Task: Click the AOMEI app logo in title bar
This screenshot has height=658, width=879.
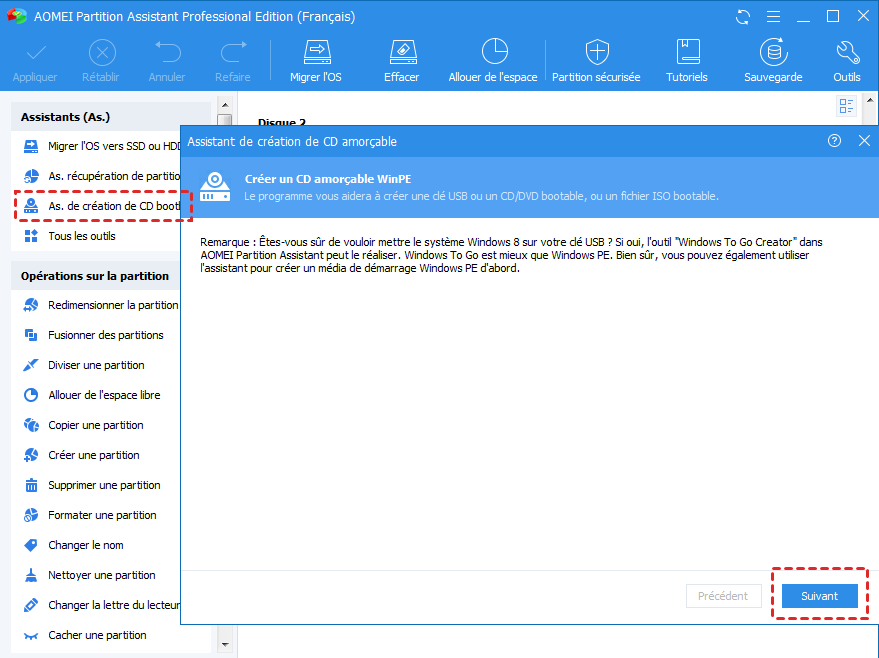Action: pyautogui.click(x=16, y=16)
